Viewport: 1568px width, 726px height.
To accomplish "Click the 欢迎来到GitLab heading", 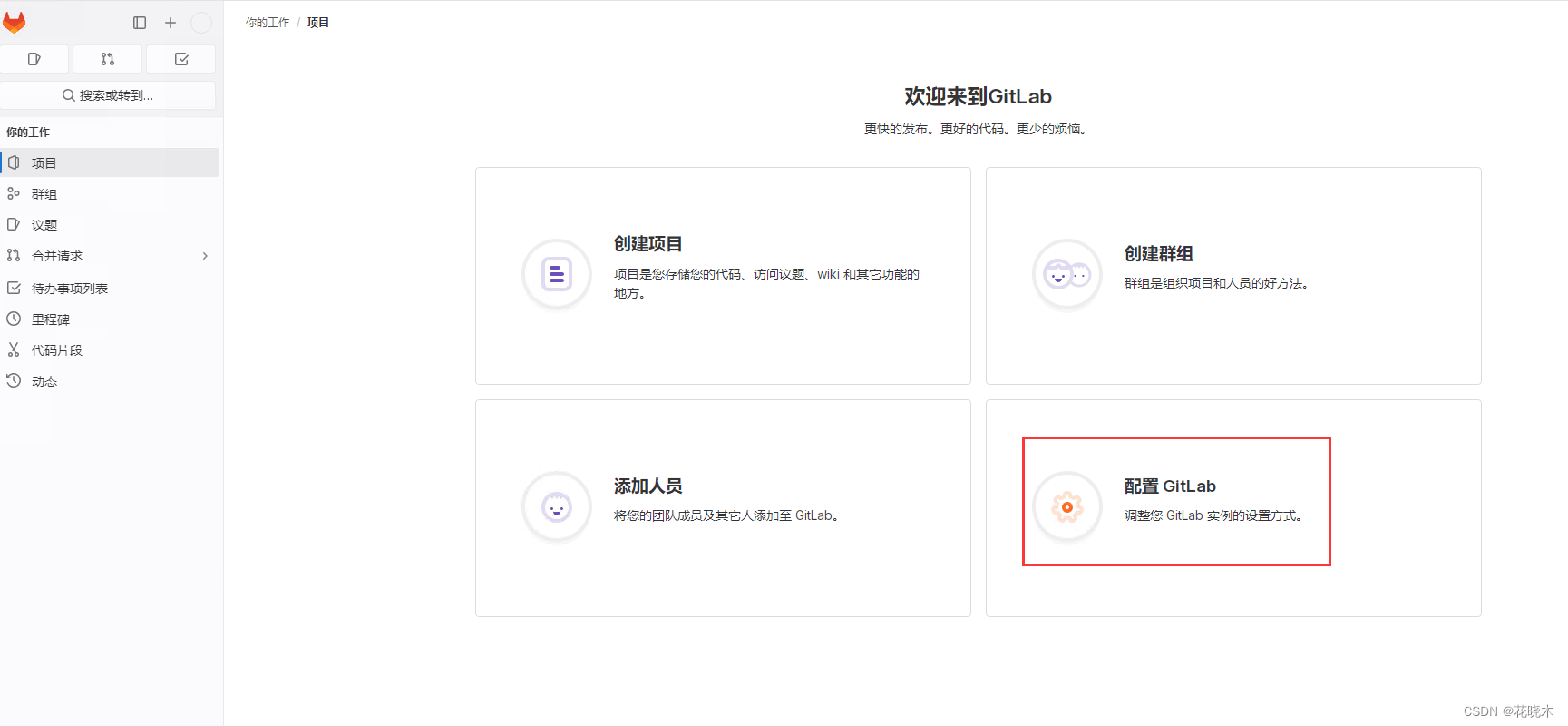I will point(978,96).
